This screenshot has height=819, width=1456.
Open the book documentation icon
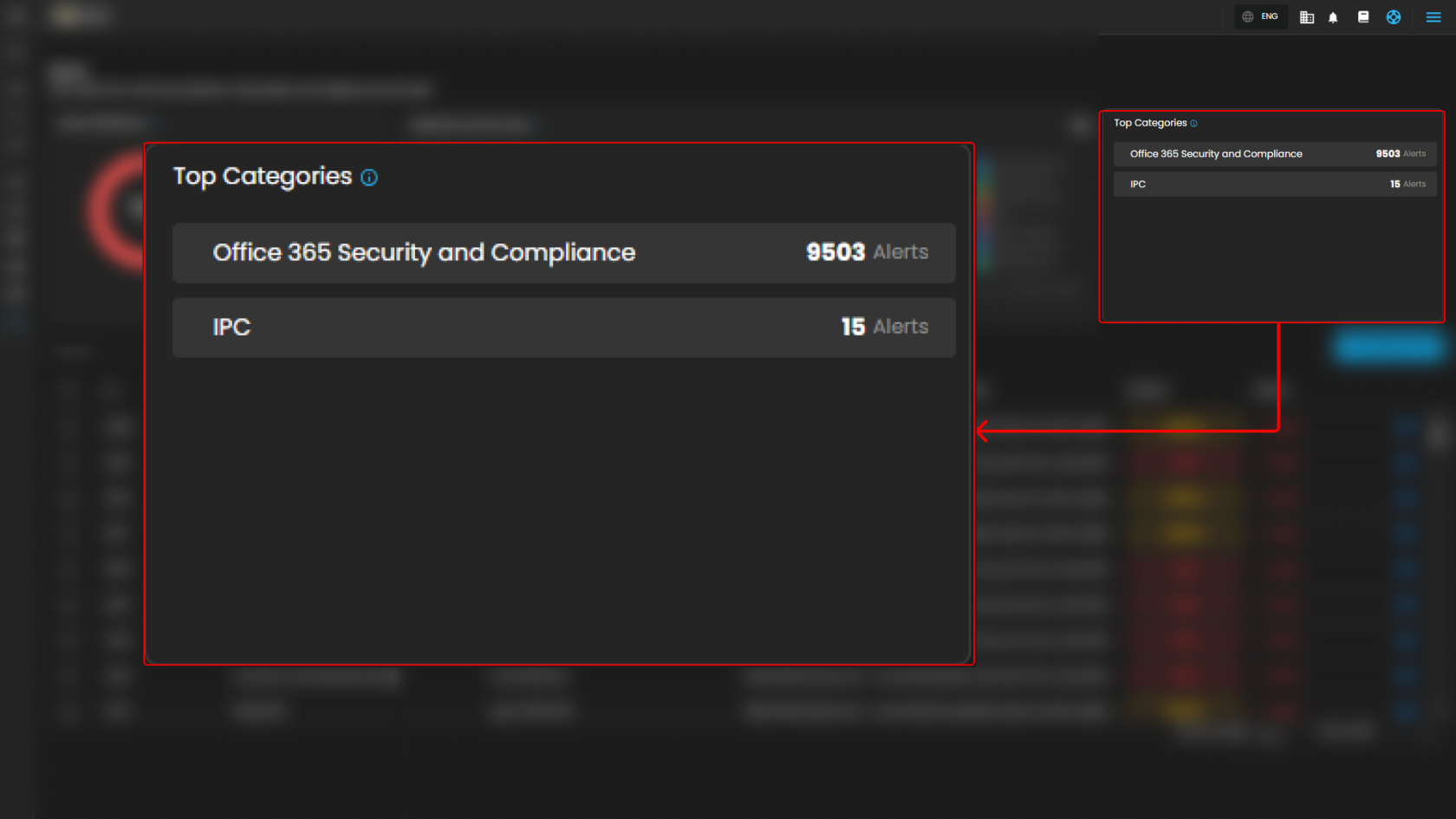pyautogui.click(x=1363, y=16)
